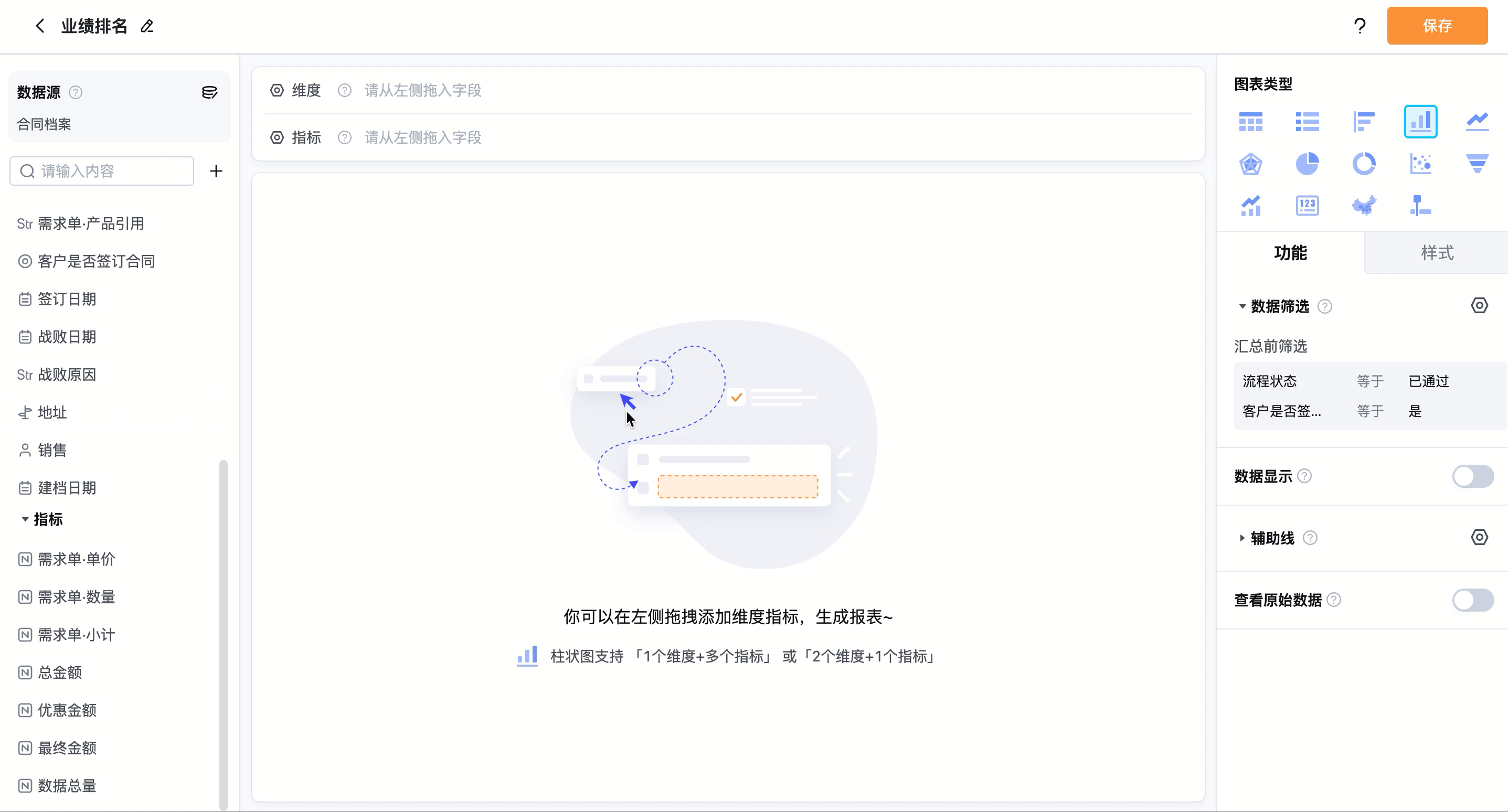Select the 战败原因 field
1508x812 pixels.
(57, 375)
